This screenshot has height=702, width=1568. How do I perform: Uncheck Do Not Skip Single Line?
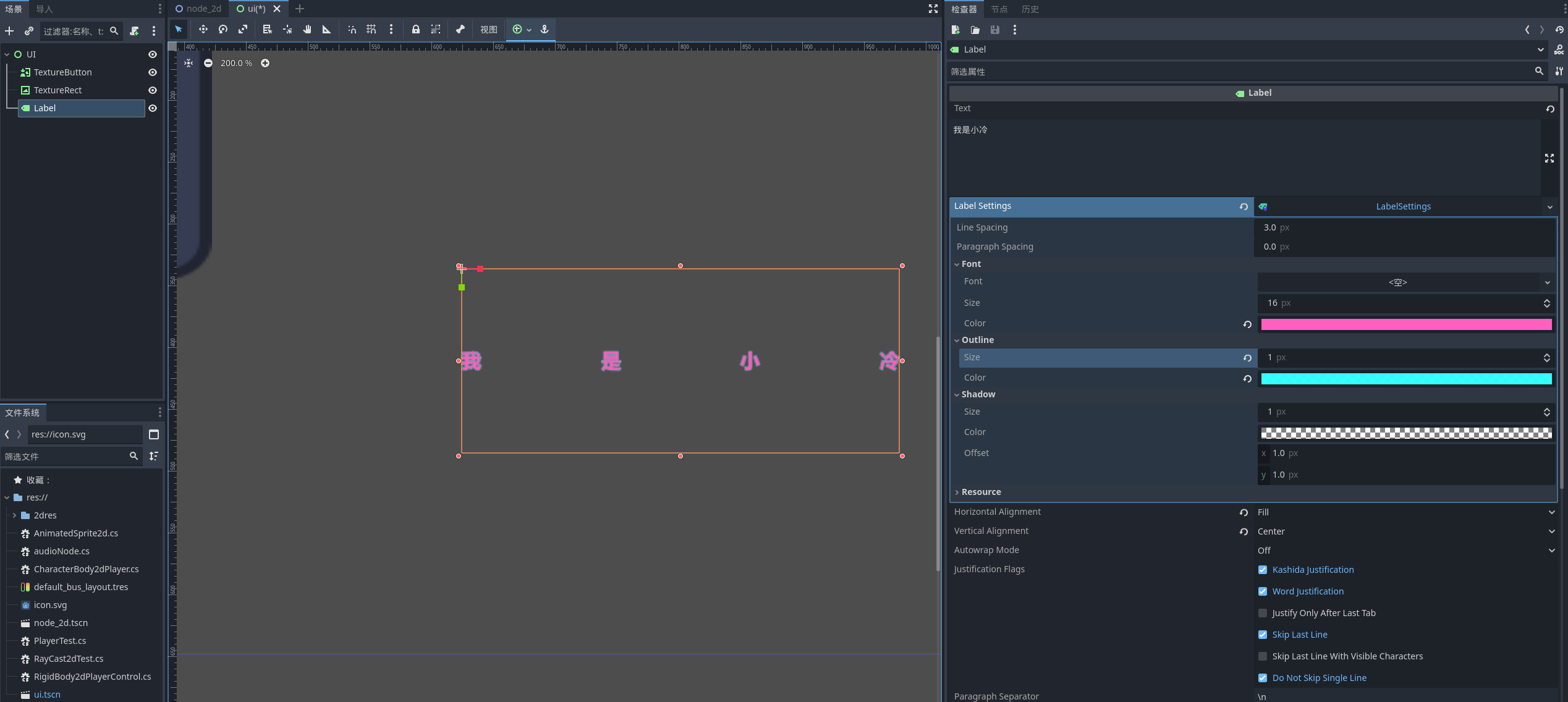tap(1263, 678)
